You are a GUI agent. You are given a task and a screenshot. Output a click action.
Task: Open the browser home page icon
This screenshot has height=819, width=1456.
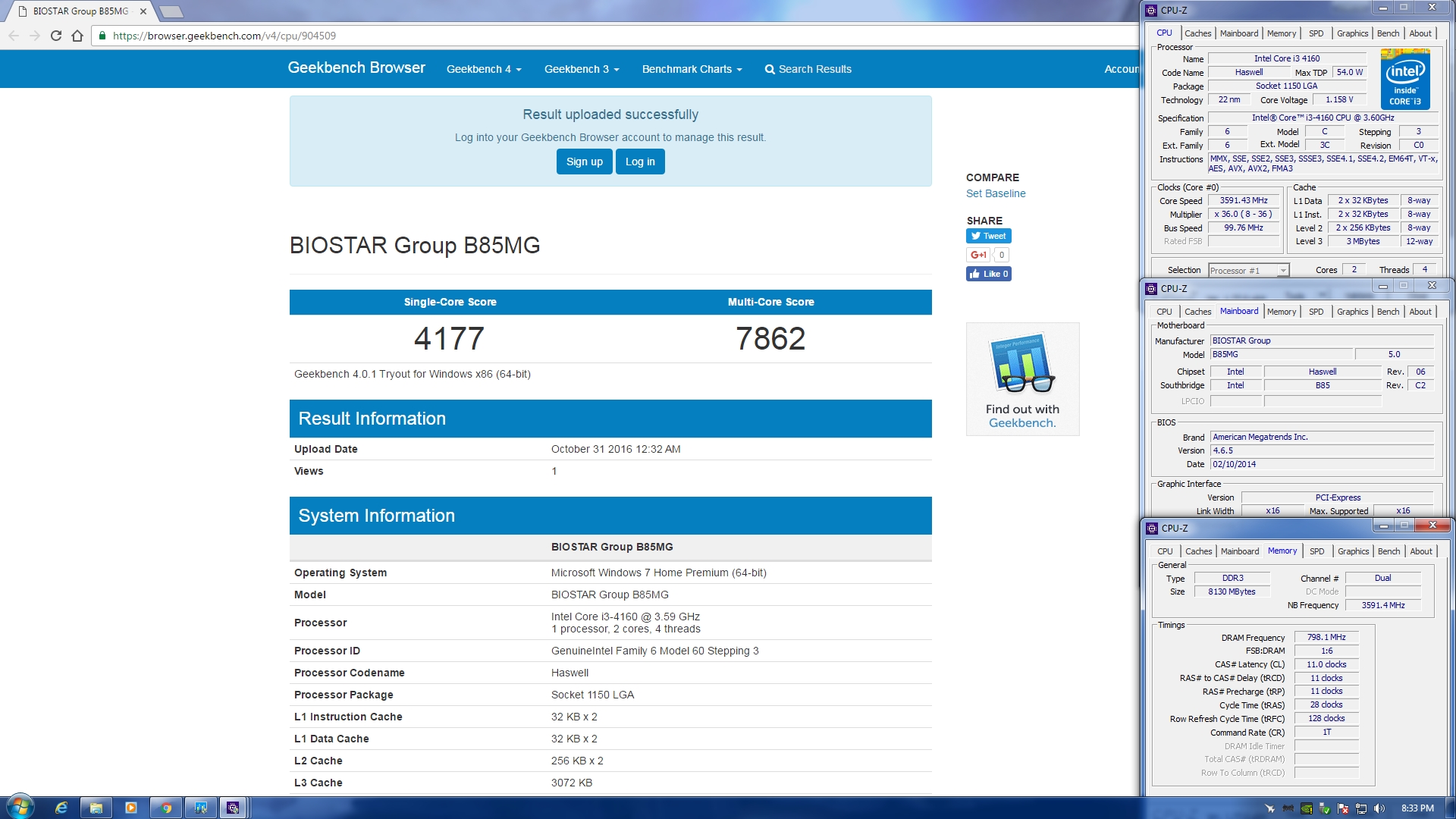(x=77, y=36)
